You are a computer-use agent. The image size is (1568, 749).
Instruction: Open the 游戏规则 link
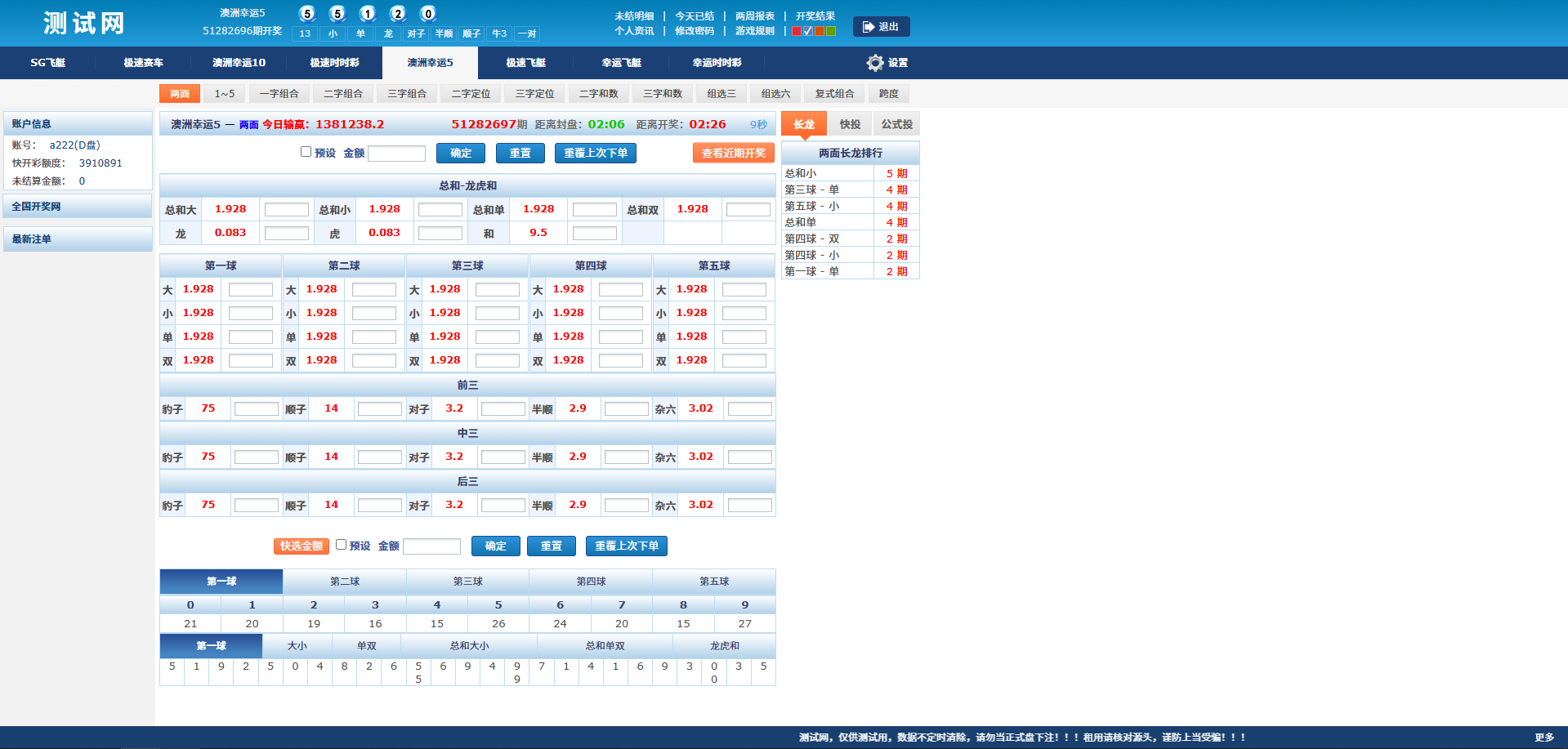pyautogui.click(x=754, y=31)
